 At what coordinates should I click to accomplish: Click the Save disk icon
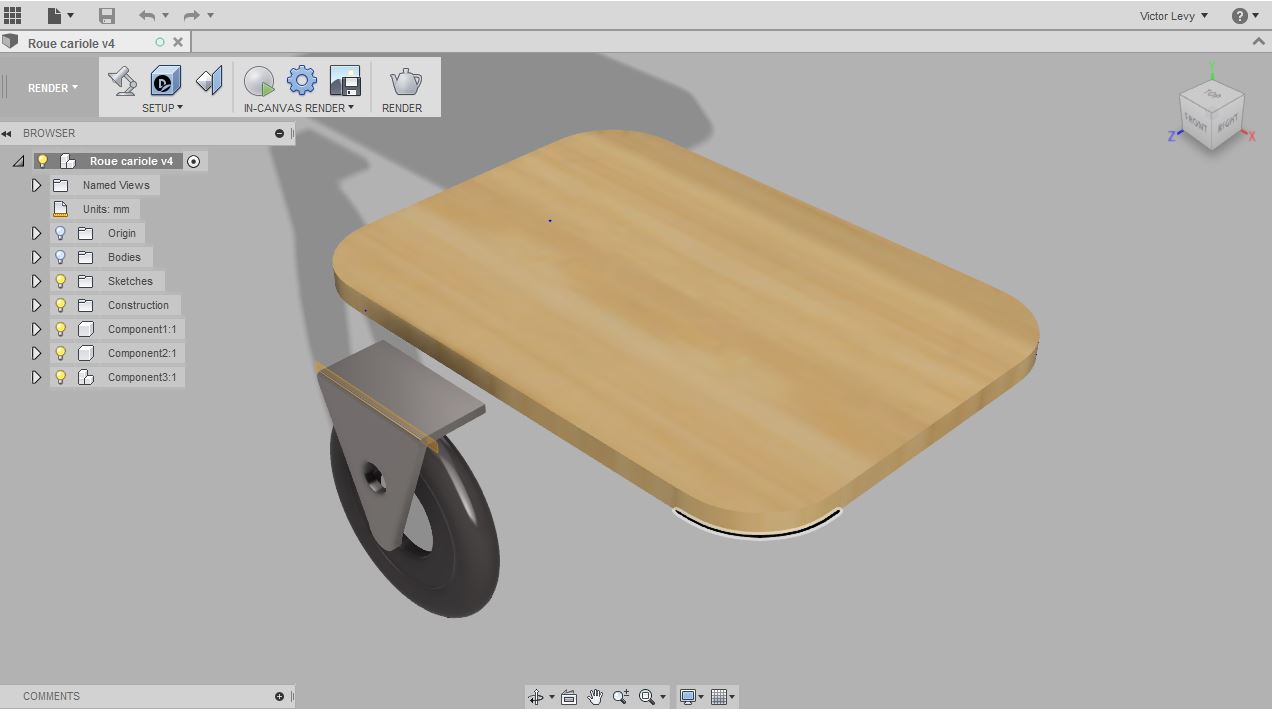tap(106, 15)
